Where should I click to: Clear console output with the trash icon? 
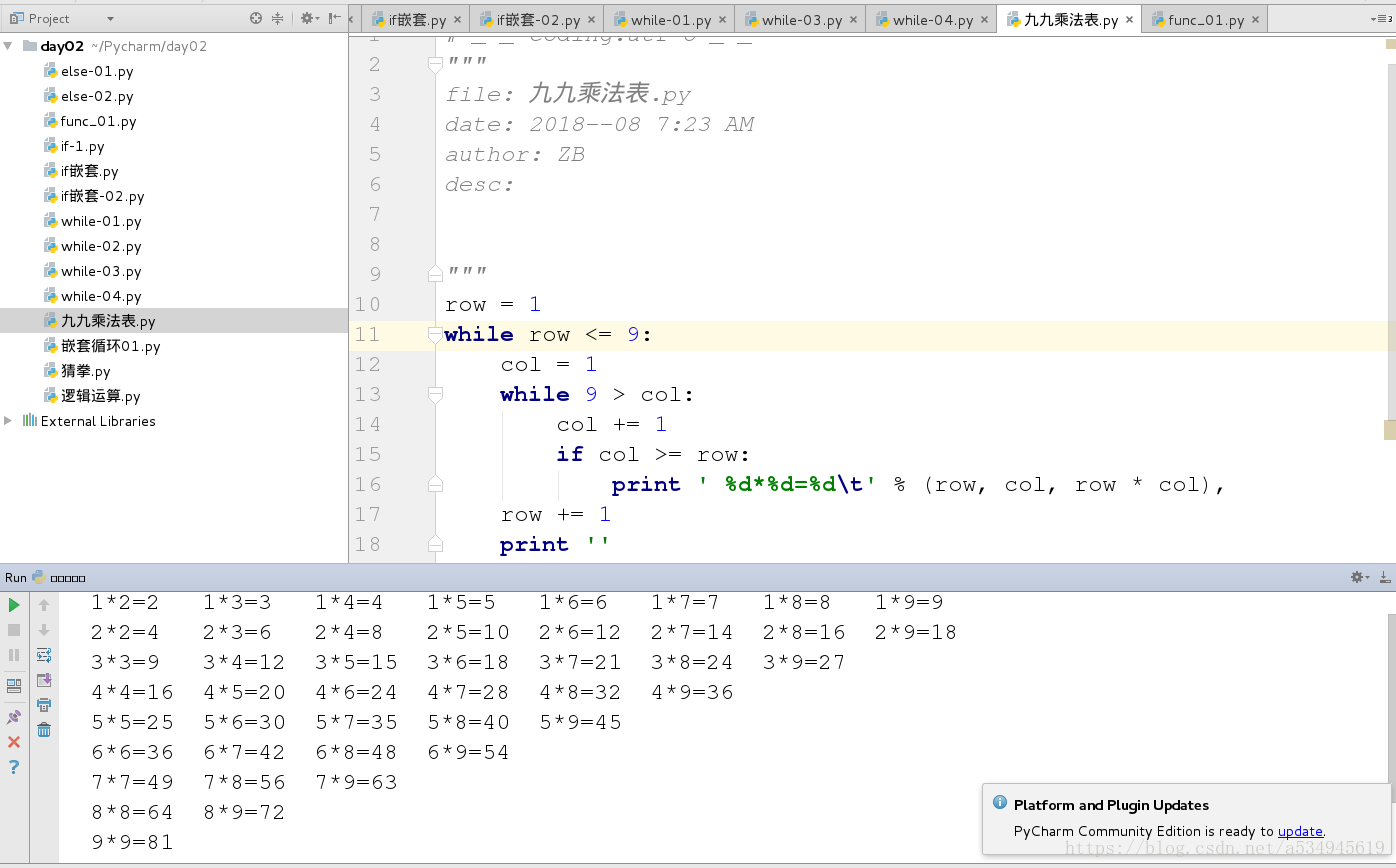pos(44,730)
